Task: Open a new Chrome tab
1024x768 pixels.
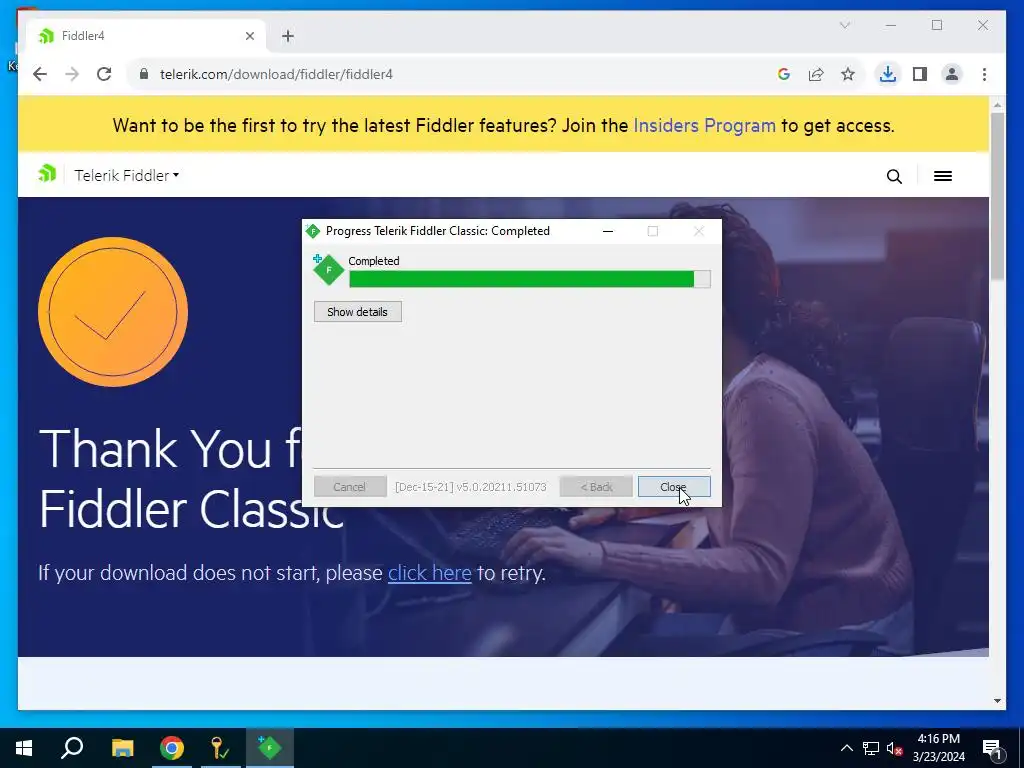Action: tap(288, 36)
